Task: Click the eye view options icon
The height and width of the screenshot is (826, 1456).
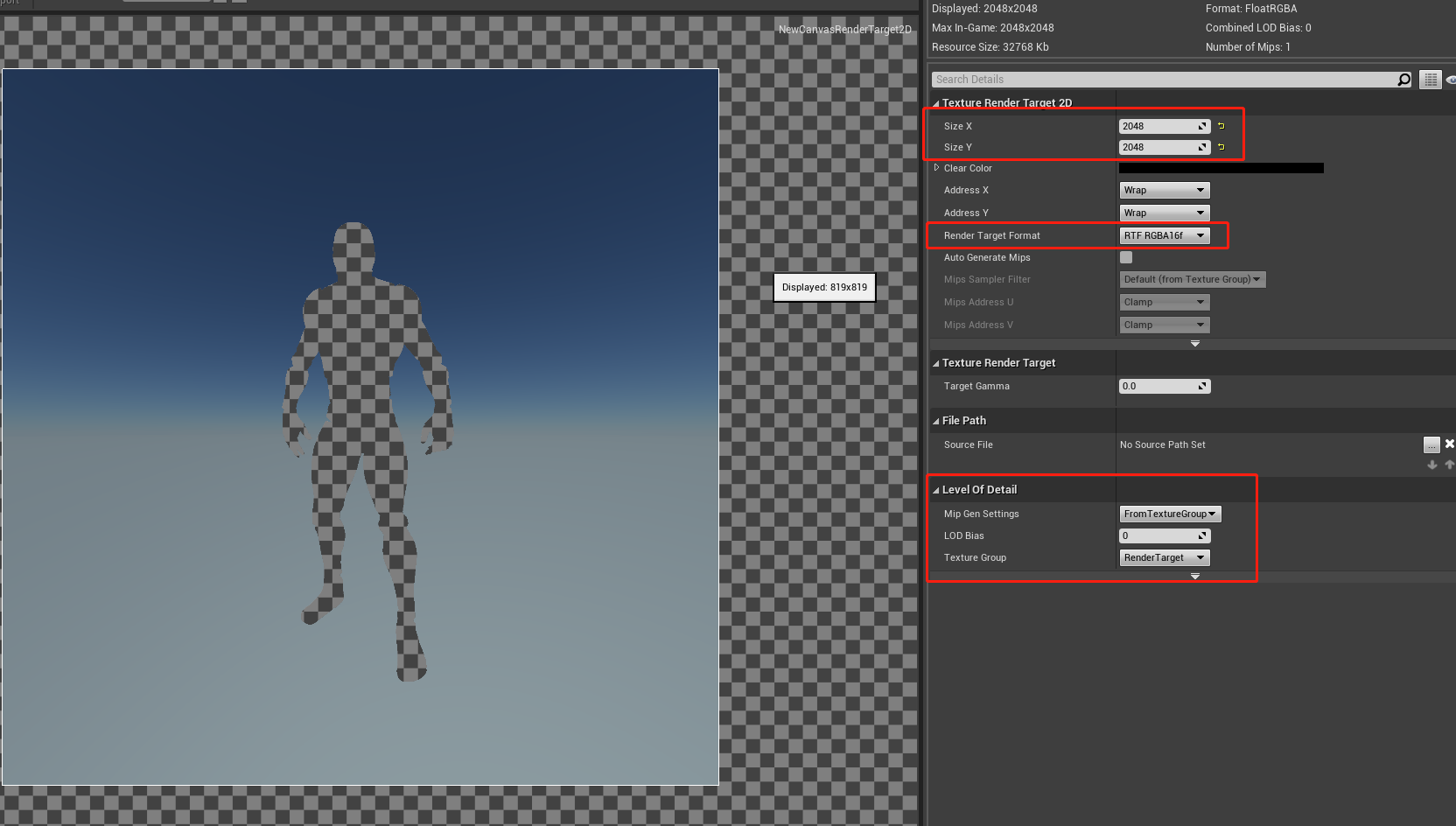Action: pos(1451,79)
